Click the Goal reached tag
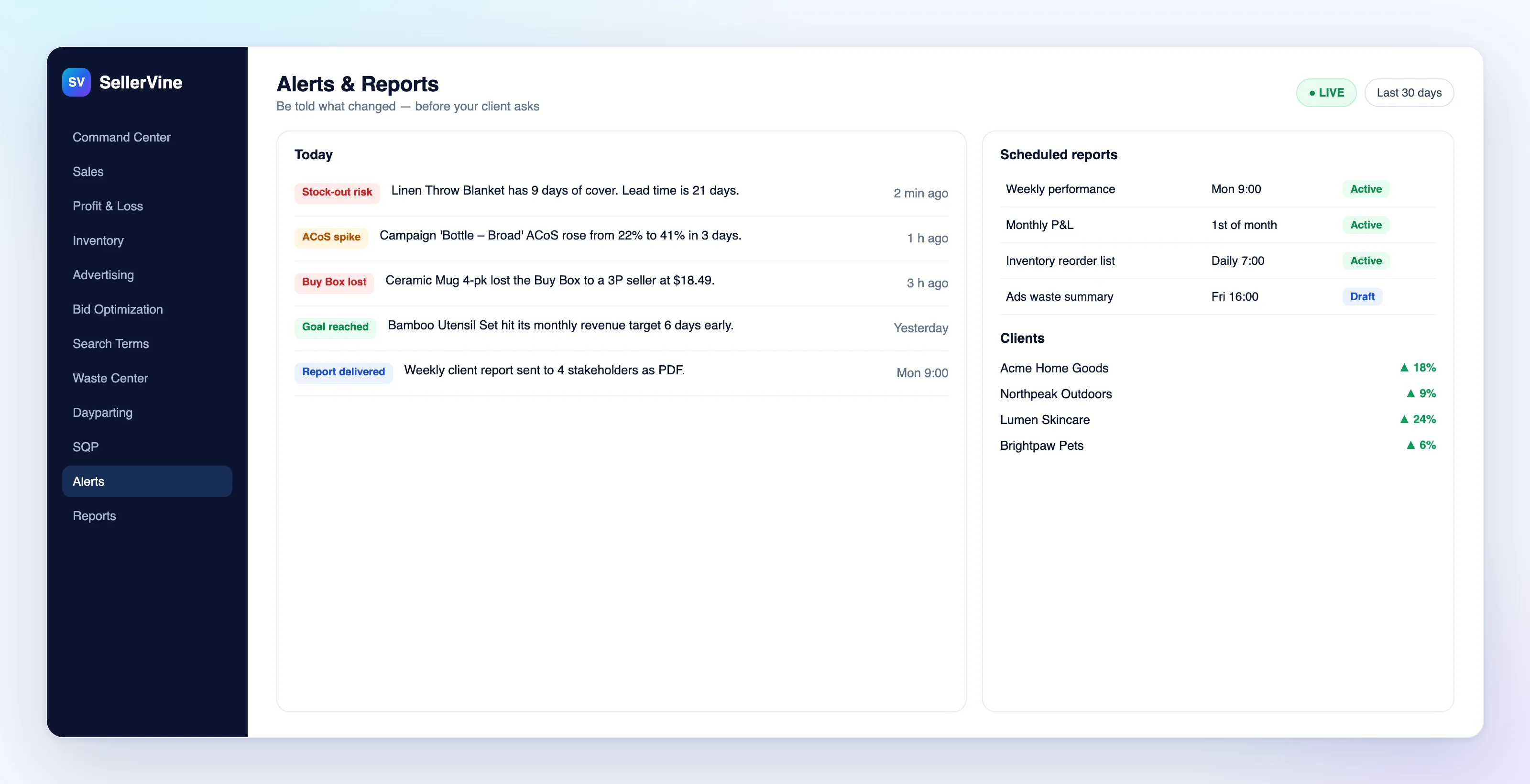Image resolution: width=1530 pixels, height=784 pixels. coord(335,327)
